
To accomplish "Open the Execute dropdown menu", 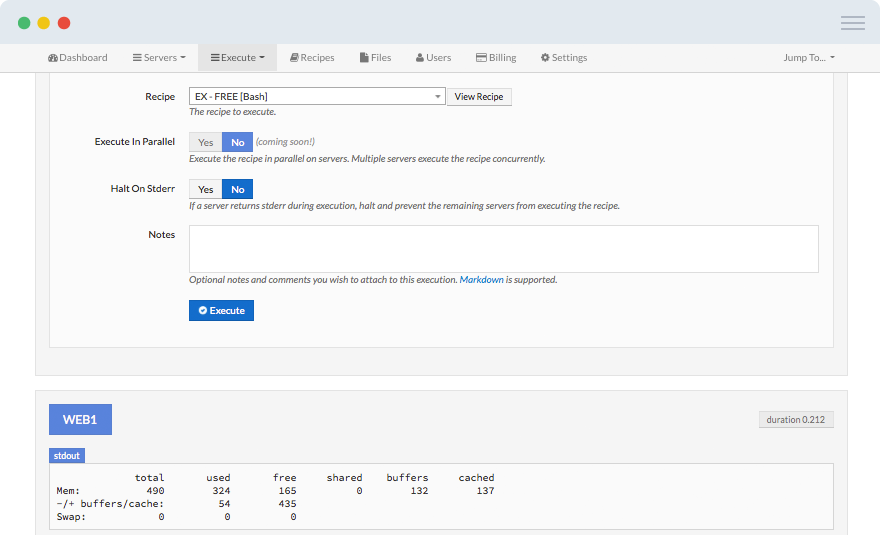I will (237, 57).
